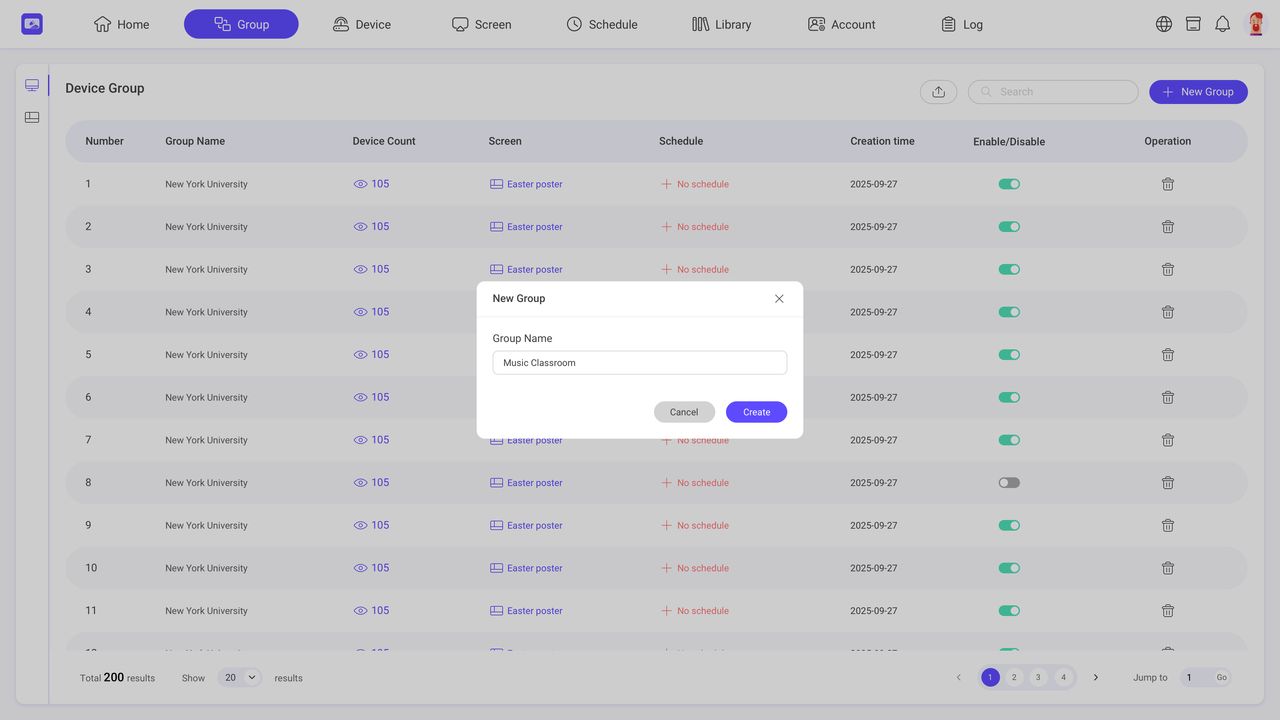
Task: Enable group in row 8
Action: [x=1009, y=483]
